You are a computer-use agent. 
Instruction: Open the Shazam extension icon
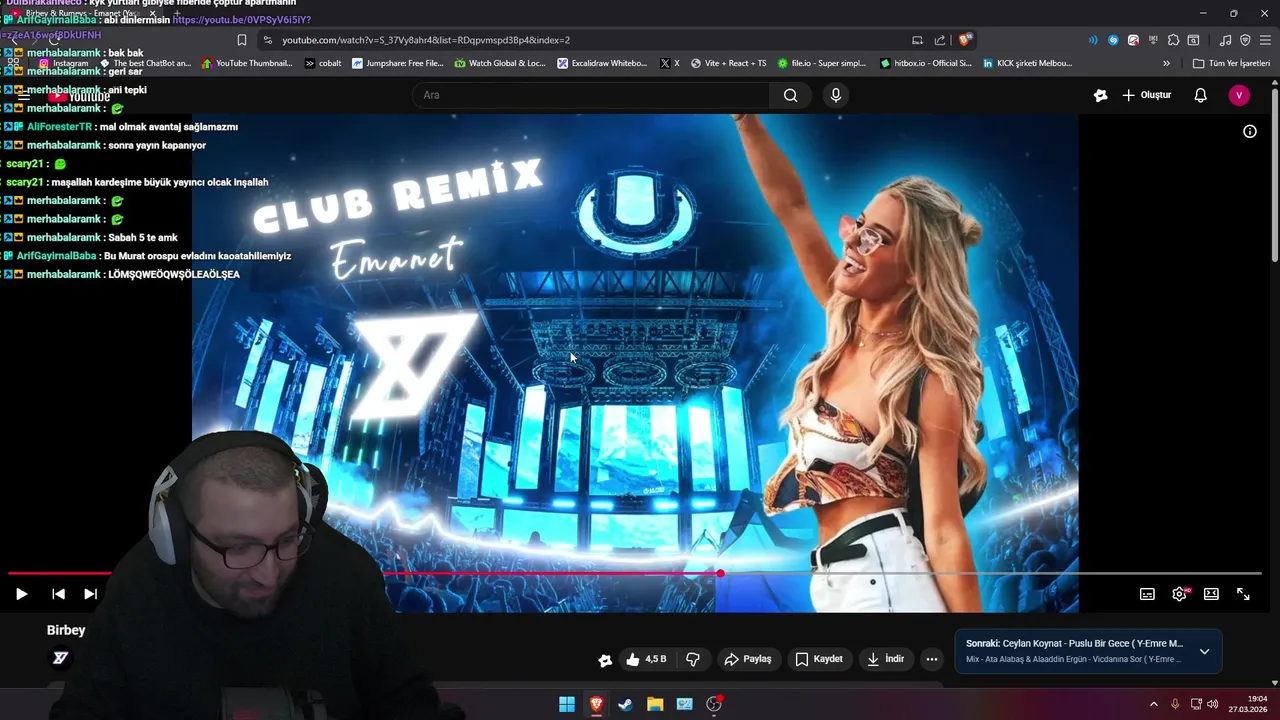(1113, 40)
